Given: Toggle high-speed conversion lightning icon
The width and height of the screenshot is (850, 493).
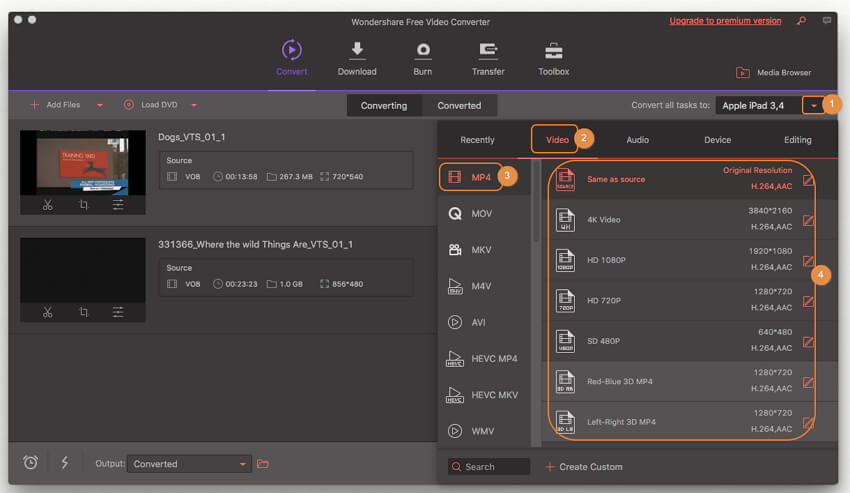Looking at the screenshot, I should click(65, 463).
